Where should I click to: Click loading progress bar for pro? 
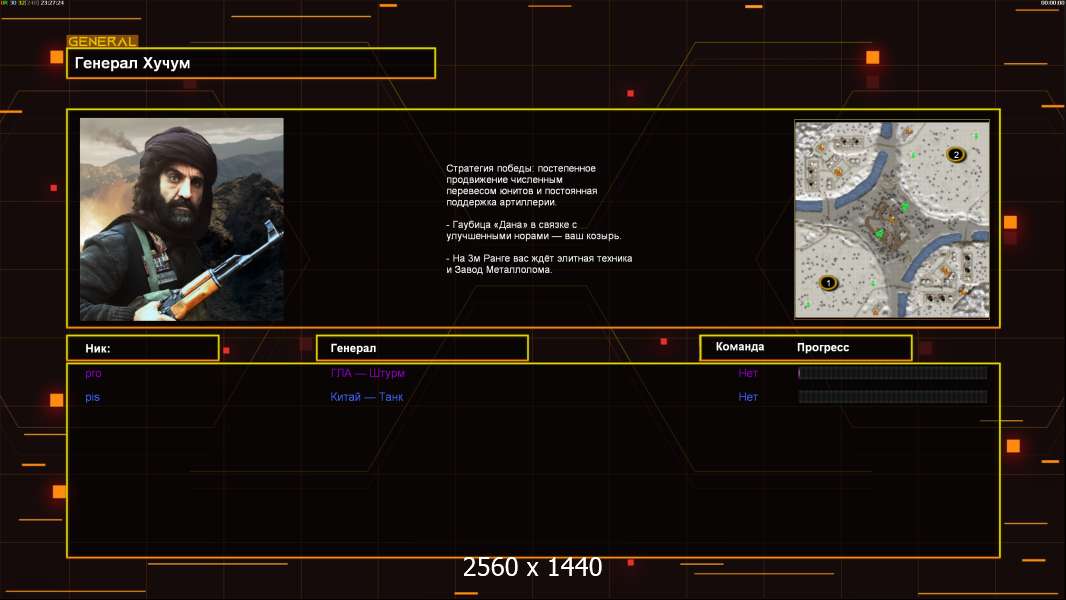tap(892, 373)
